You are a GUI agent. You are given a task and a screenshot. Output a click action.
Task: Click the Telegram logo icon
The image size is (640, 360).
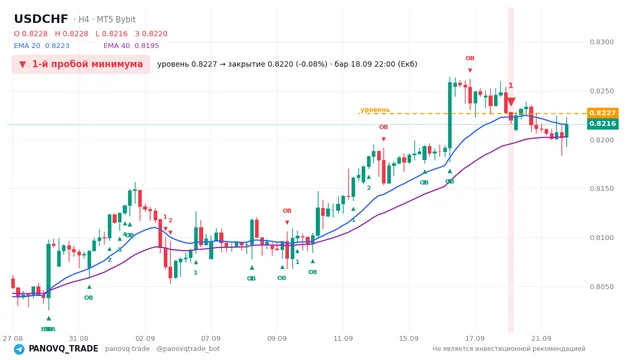pos(19,349)
